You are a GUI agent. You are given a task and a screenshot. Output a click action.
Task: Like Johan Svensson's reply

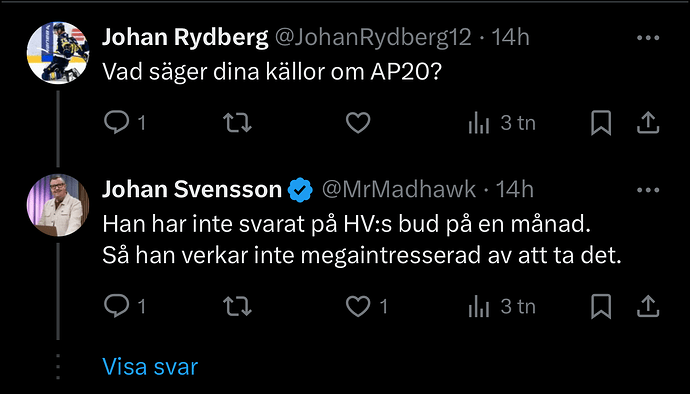point(358,306)
